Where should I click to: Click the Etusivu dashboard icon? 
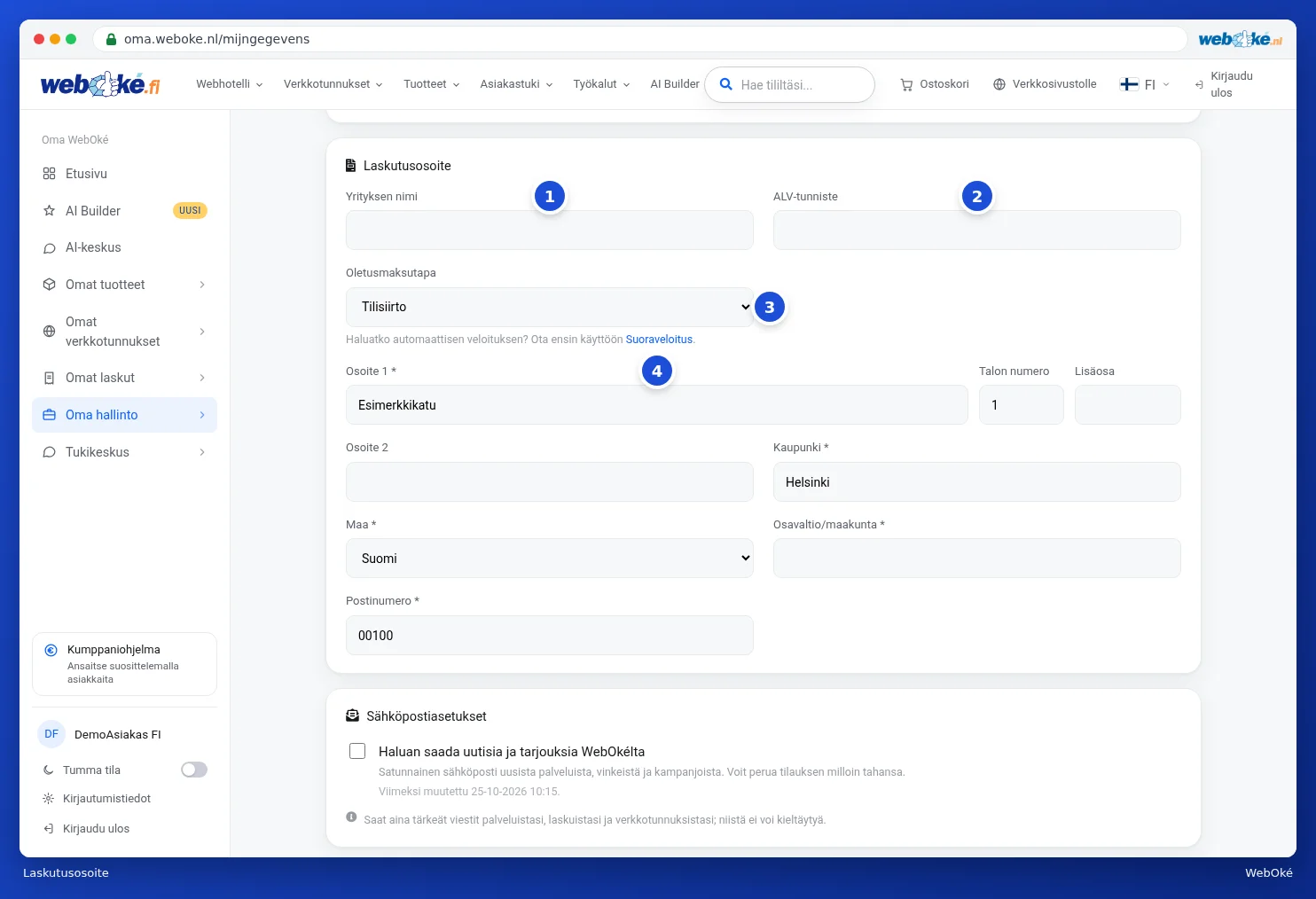50,174
